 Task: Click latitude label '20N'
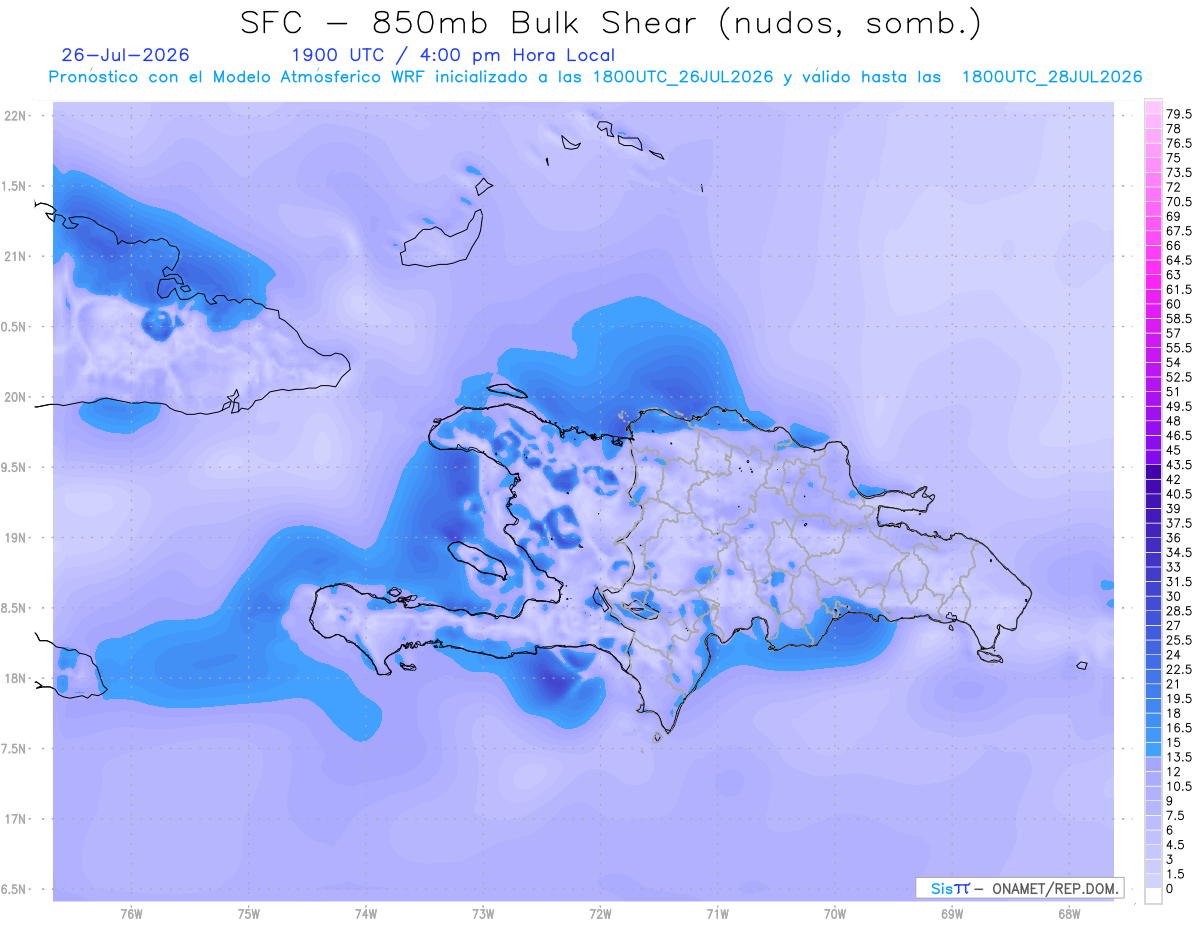tap(17, 397)
